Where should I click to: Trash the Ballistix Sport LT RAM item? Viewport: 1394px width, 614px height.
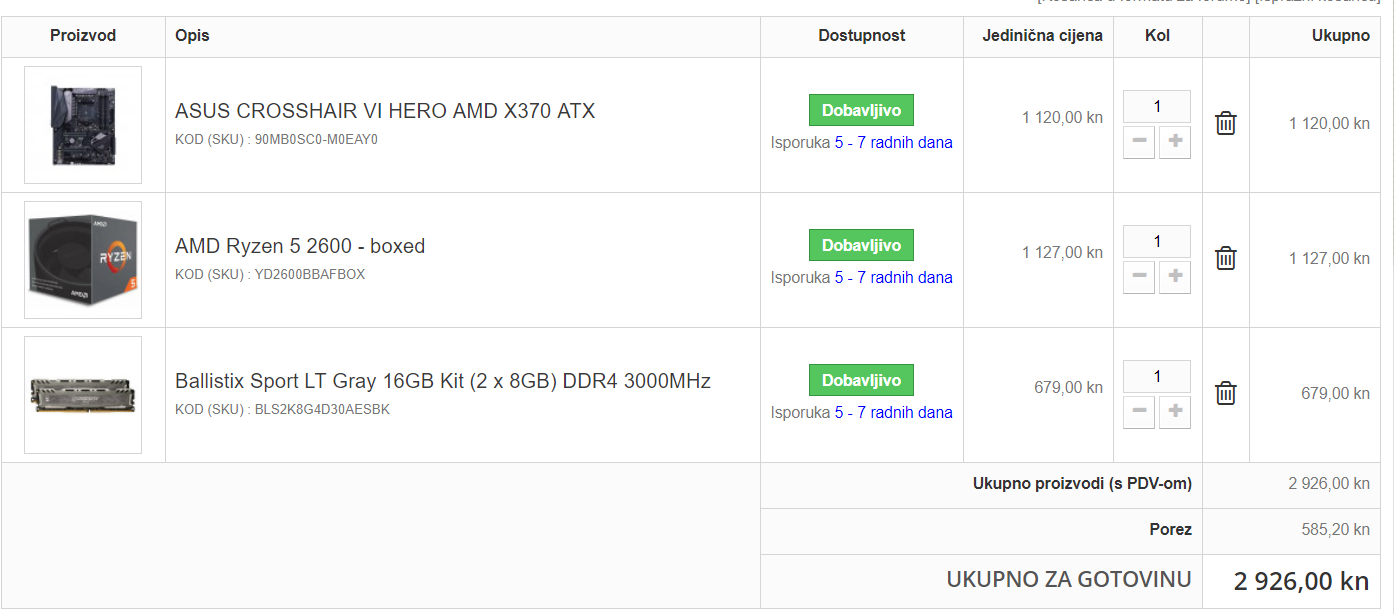[x=1225, y=394]
